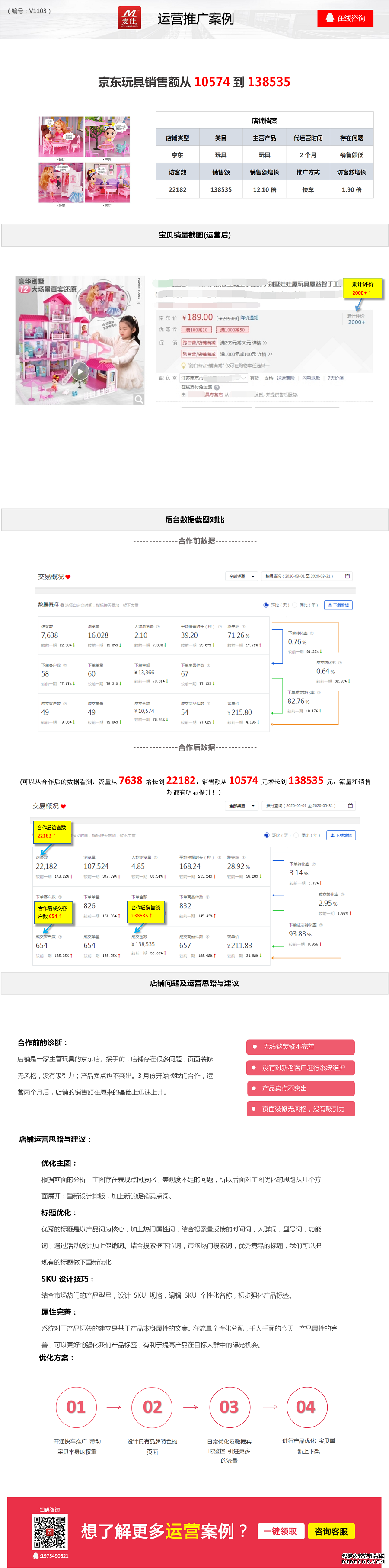Click the 7天价保 service link

click(335, 378)
